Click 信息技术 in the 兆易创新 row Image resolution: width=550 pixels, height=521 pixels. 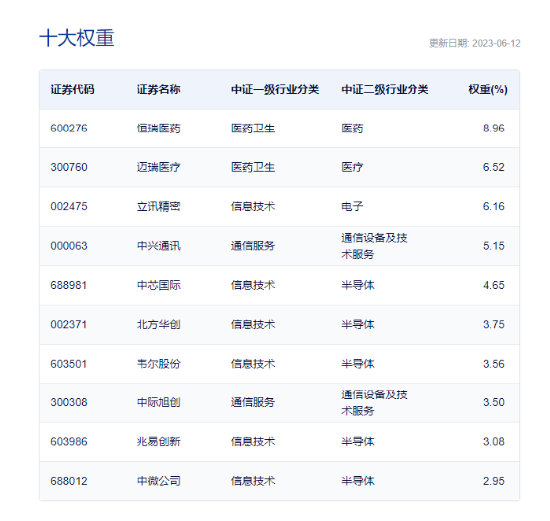[253, 442]
